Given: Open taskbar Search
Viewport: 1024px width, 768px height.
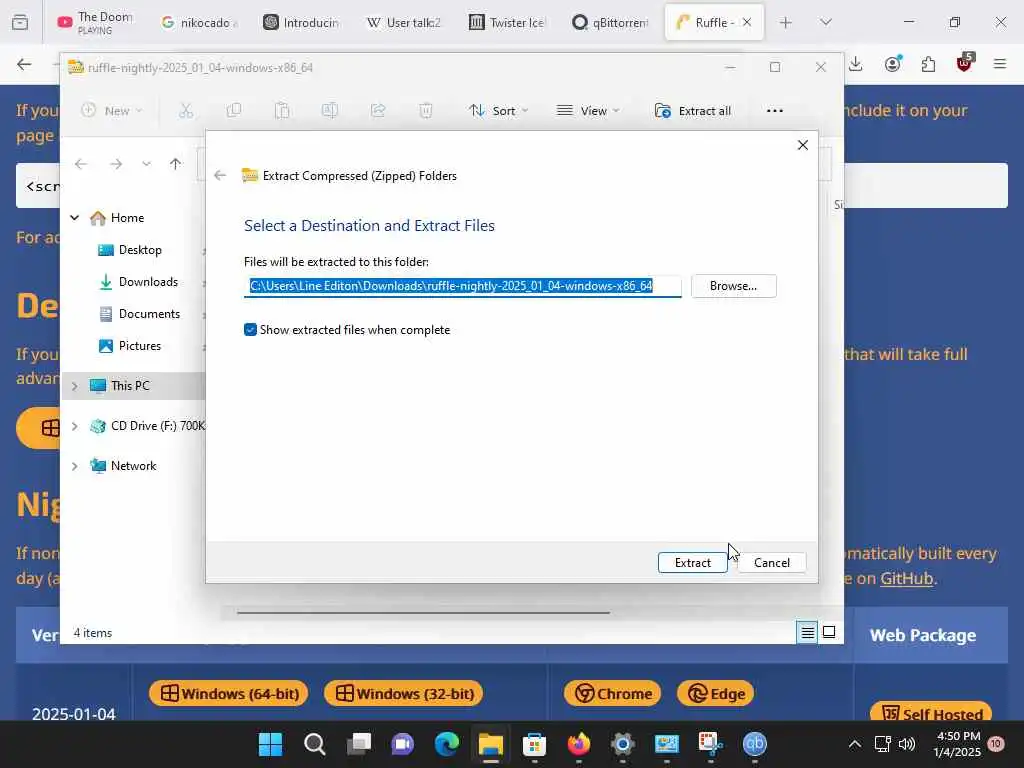Looking at the screenshot, I should pyautogui.click(x=314, y=744).
